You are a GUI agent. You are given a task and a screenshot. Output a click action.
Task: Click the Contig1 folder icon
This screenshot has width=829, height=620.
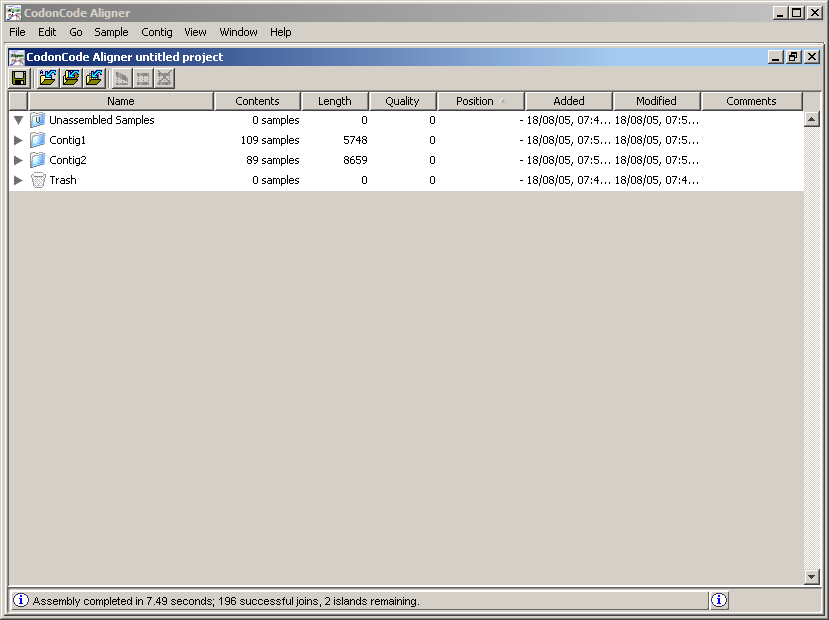(x=38, y=140)
